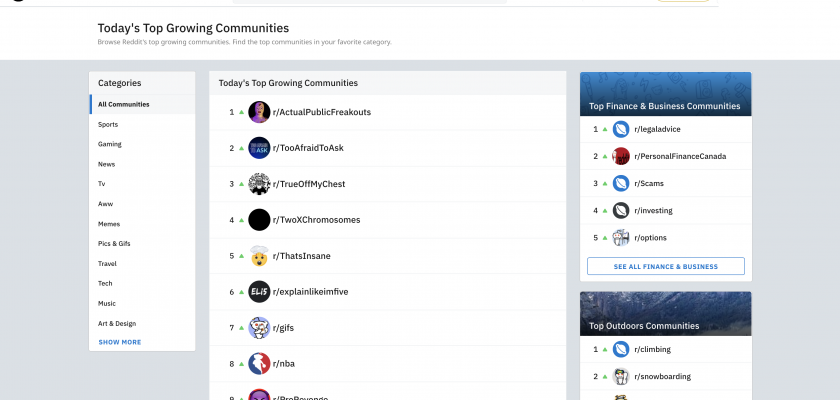
Task: Click the r/gifs community icon
Action: 259,328
